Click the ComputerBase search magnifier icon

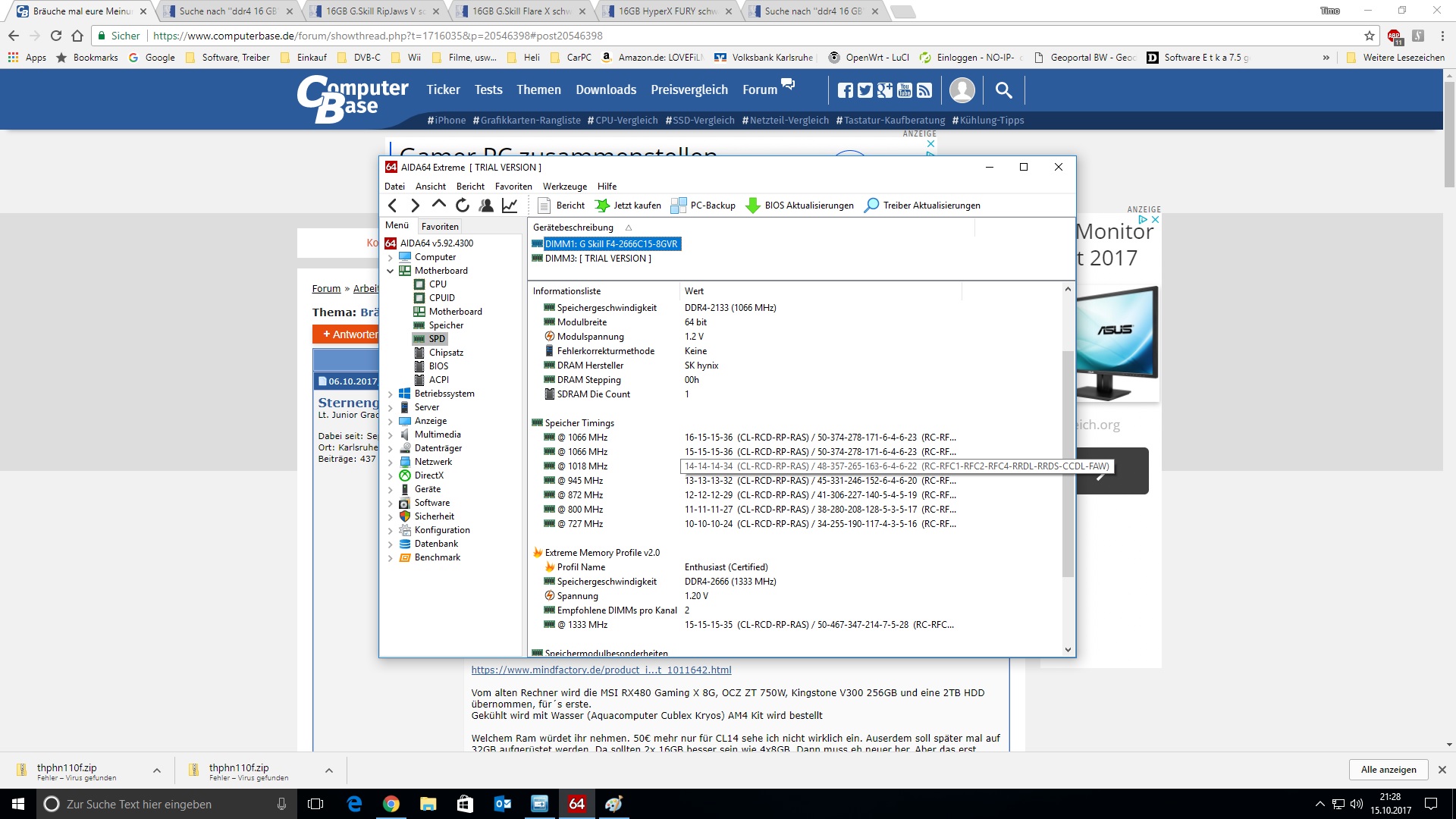pos(1003,90)
